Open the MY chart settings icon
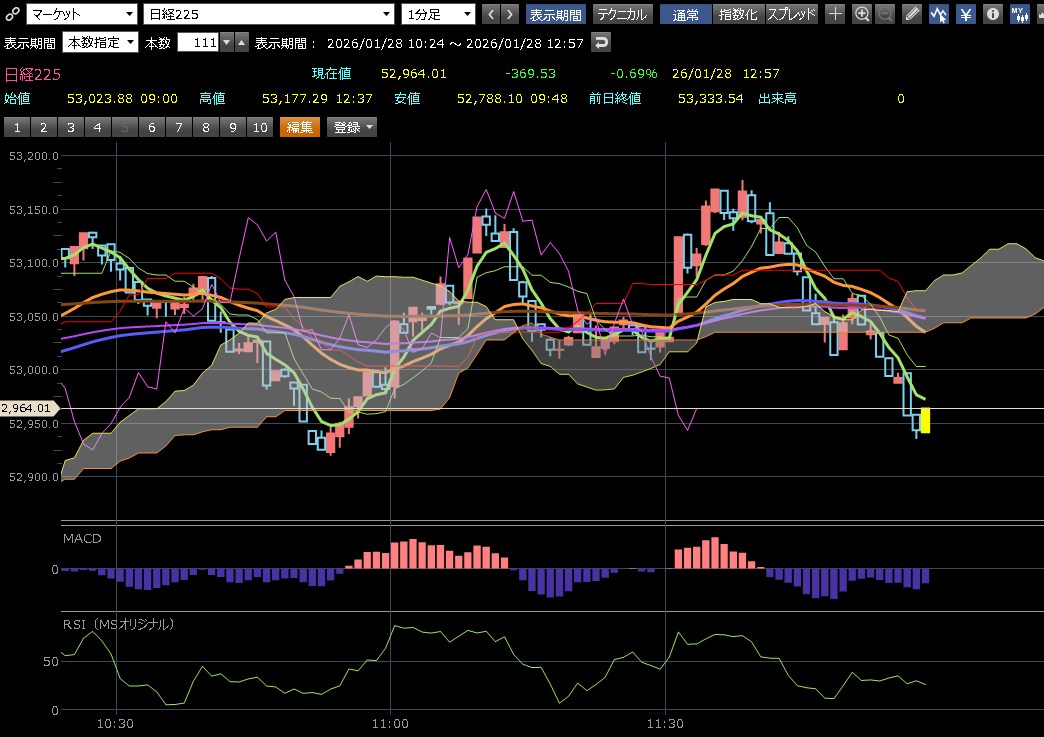 [x=1020, y=14]
